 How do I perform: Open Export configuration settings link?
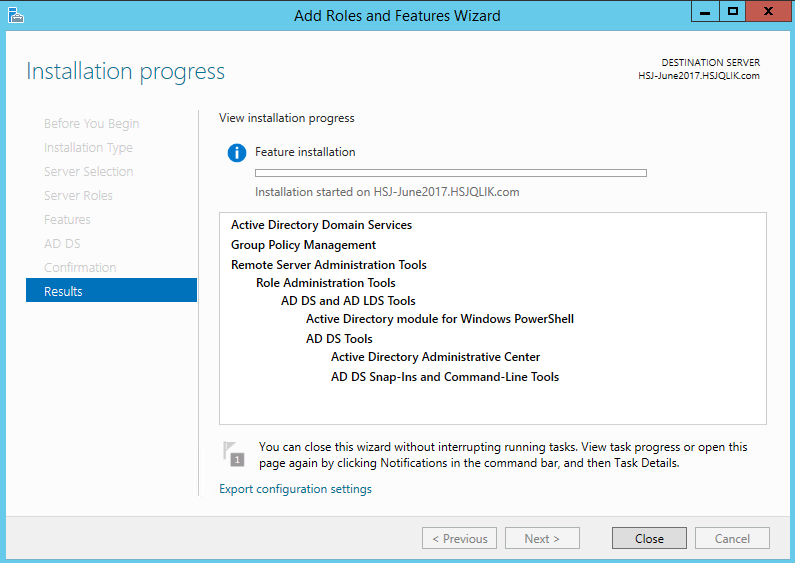(x=295, y=489)
